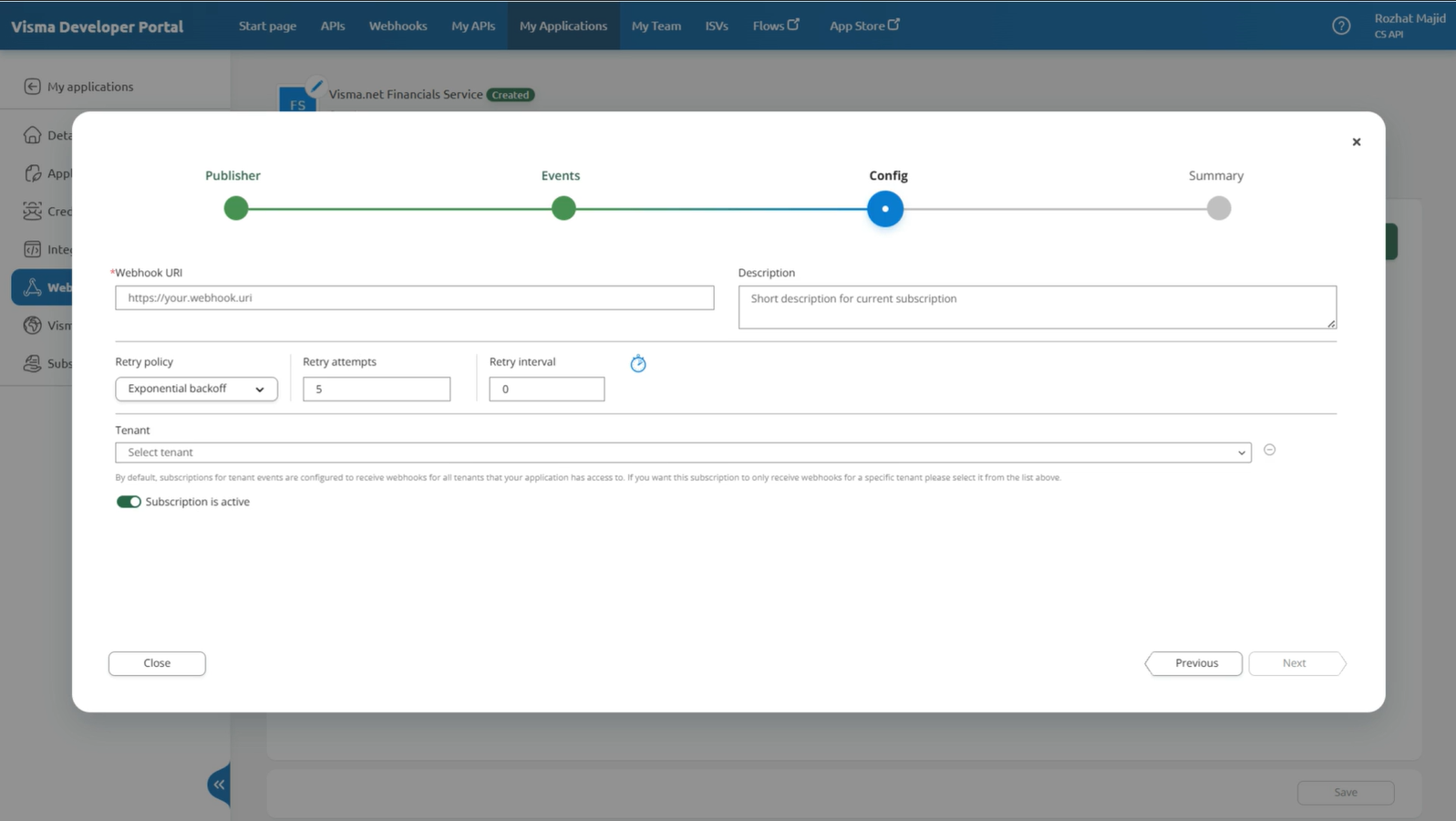The height and width of the screenshot is (821, 1456).
Task: Go to My Team tab
Action: point(656,26)
